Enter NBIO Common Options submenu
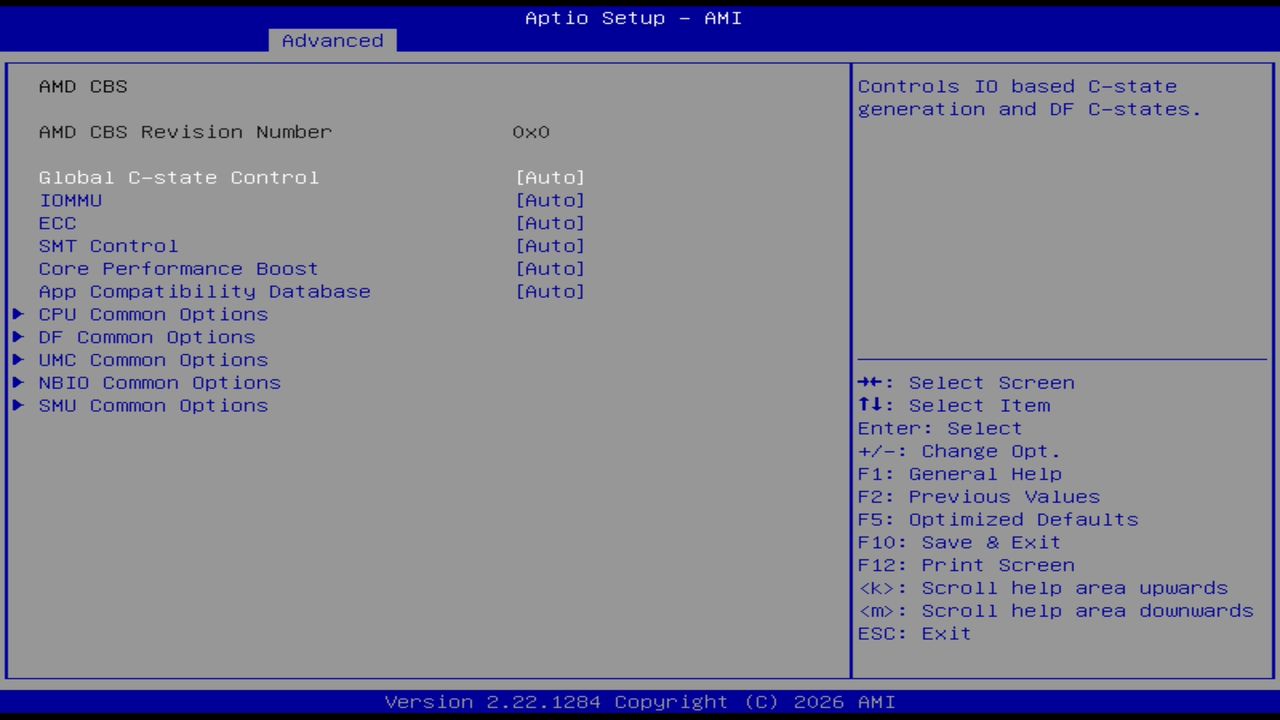The width and height of the screenshot is (1280, 720). (160, 383)
